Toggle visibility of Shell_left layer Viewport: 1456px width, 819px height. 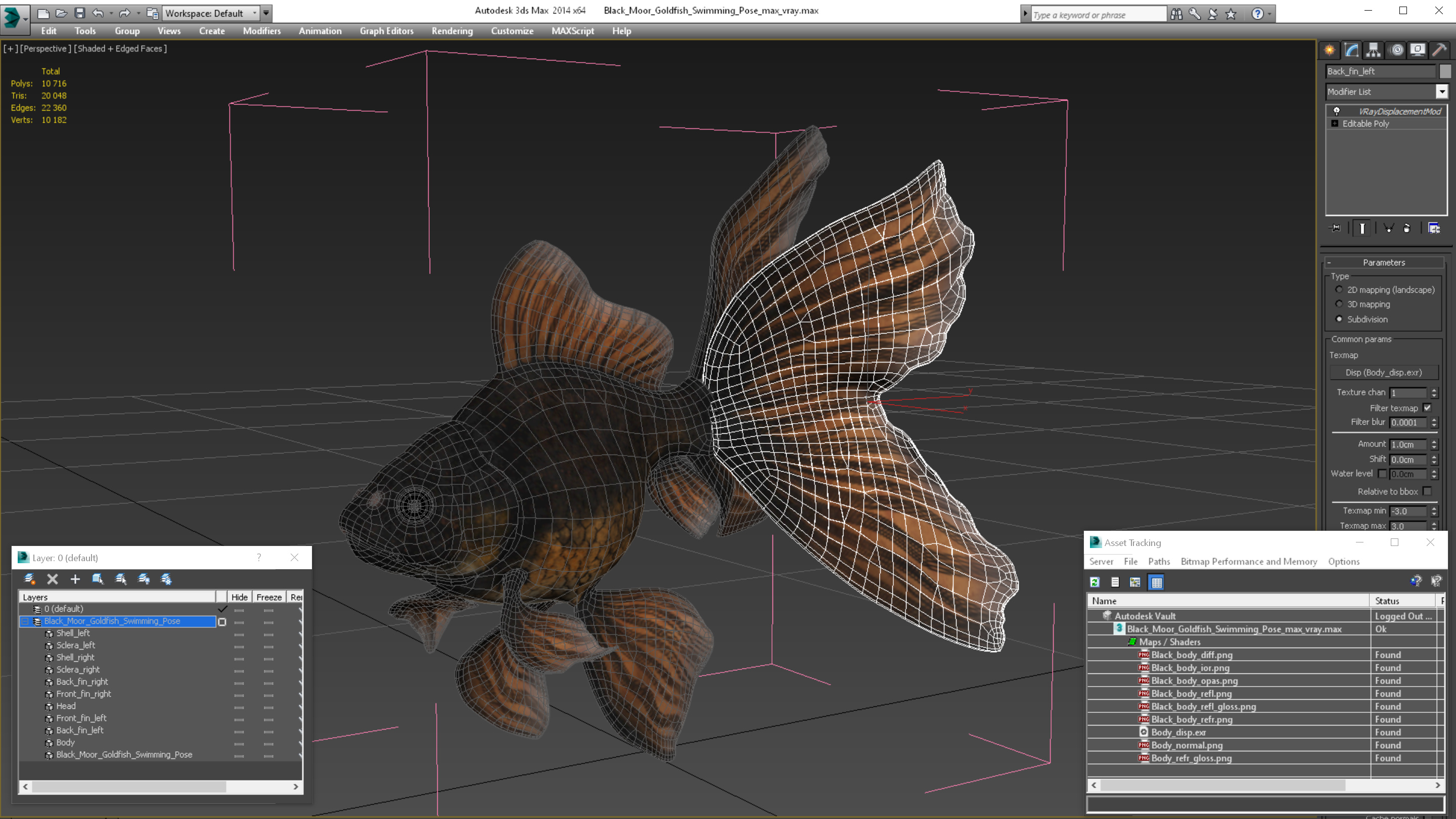point(238,633)
